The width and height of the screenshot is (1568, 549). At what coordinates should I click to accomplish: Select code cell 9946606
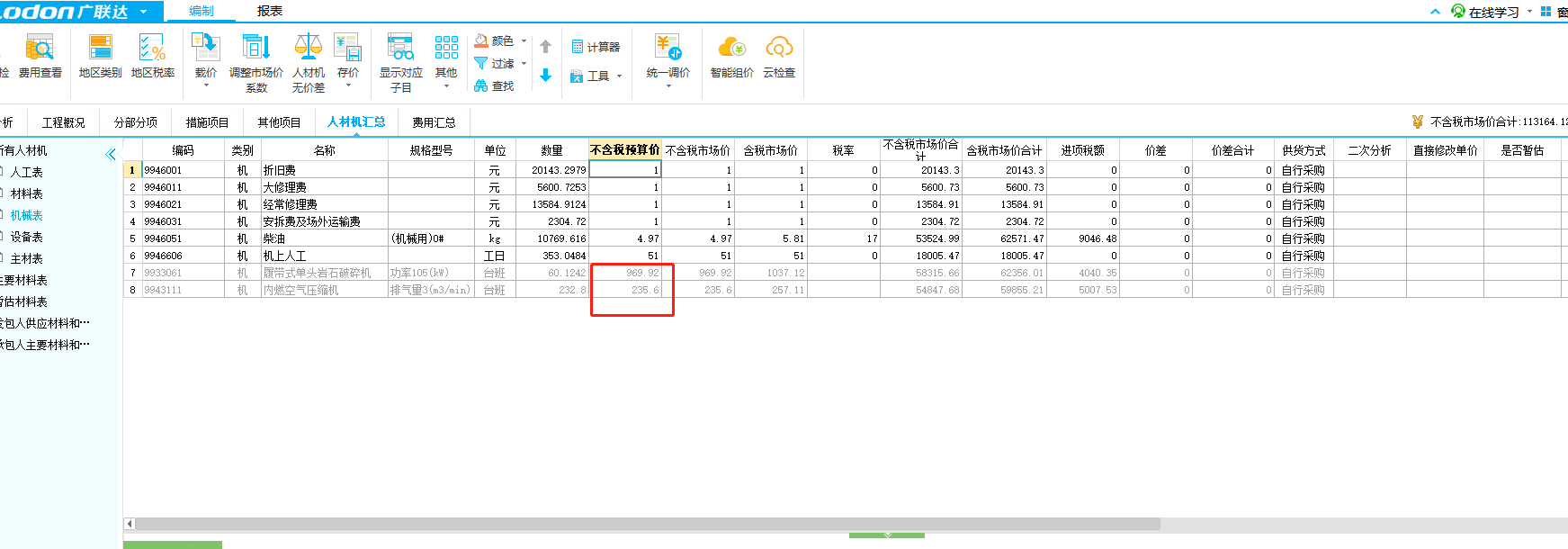[184, 256]
